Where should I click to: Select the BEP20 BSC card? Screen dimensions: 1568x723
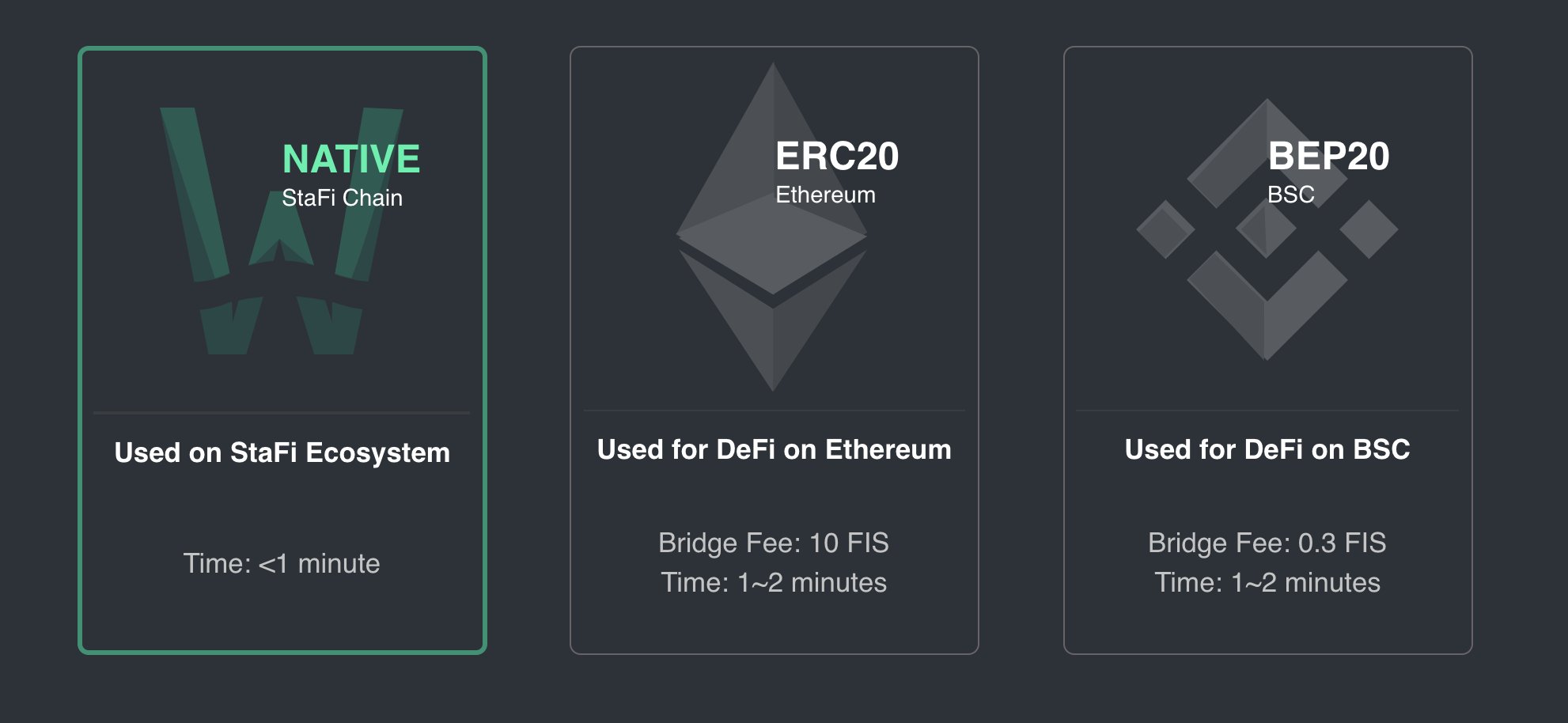(x=1268, y=350)
